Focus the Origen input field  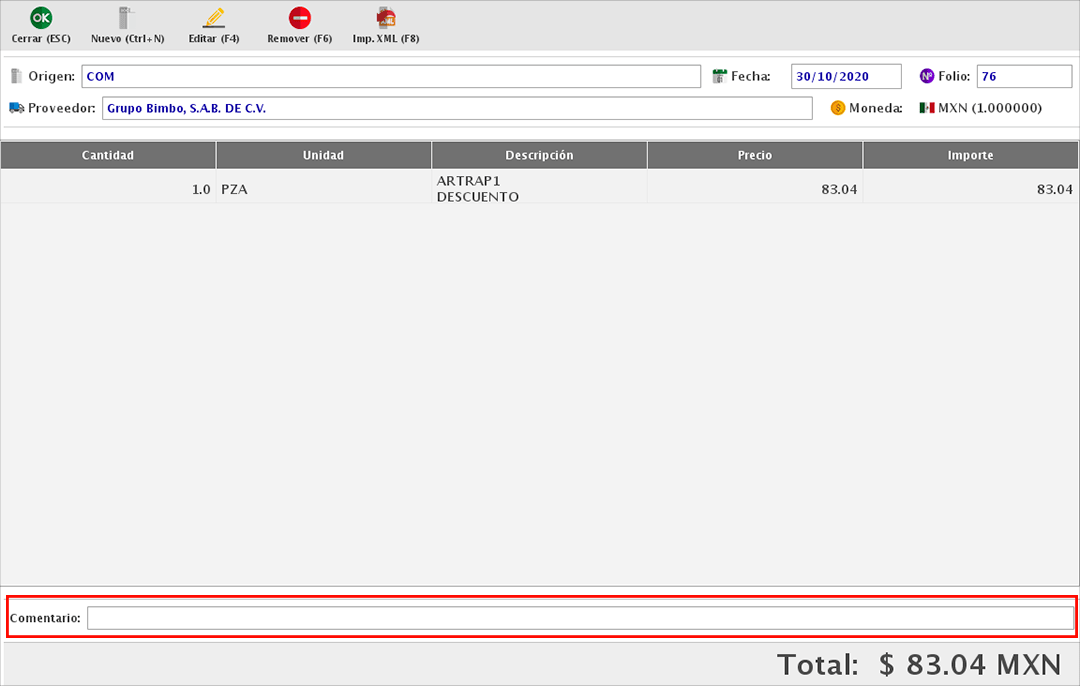(391, 76)
